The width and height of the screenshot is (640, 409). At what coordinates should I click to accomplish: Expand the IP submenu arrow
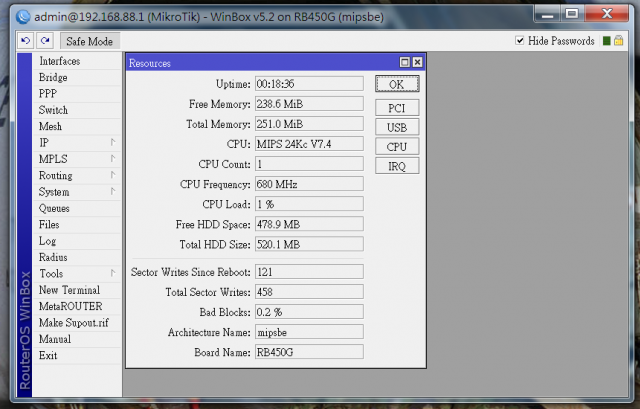(113, 142)
